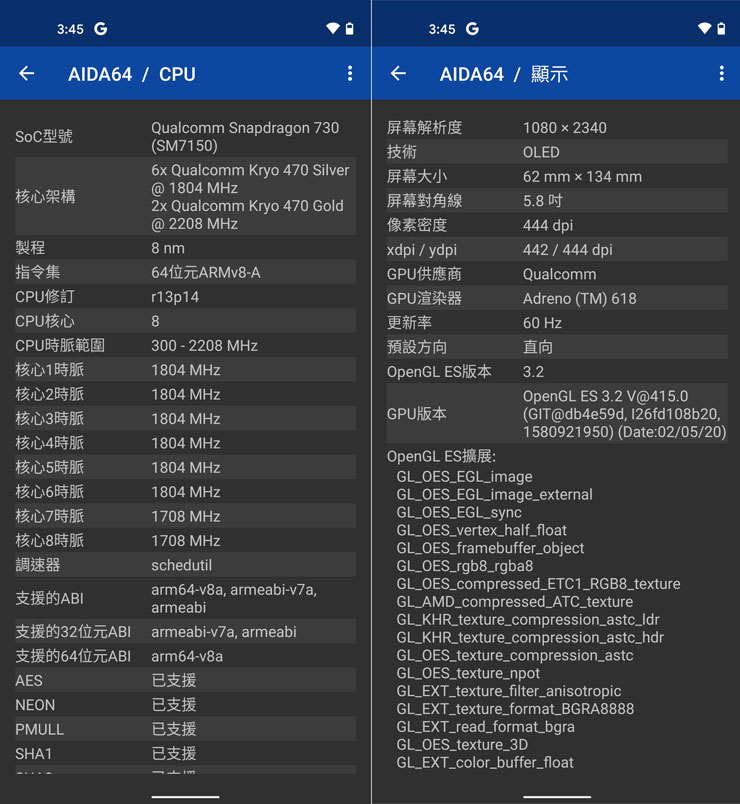Select the 核心4時脈 row

(x=185, y=443)
